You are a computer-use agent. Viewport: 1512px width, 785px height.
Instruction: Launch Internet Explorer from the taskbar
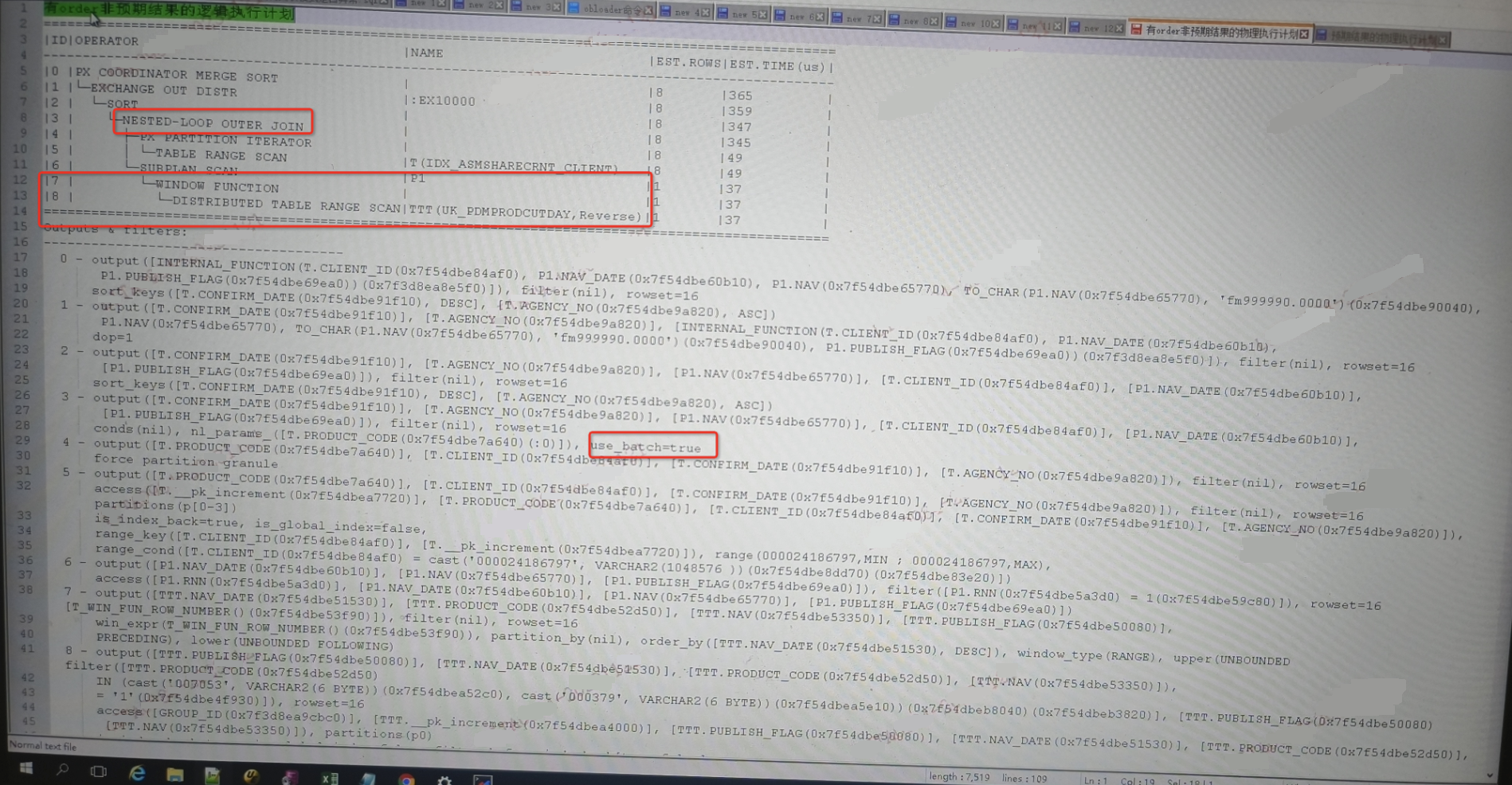[x=137, y=772]
